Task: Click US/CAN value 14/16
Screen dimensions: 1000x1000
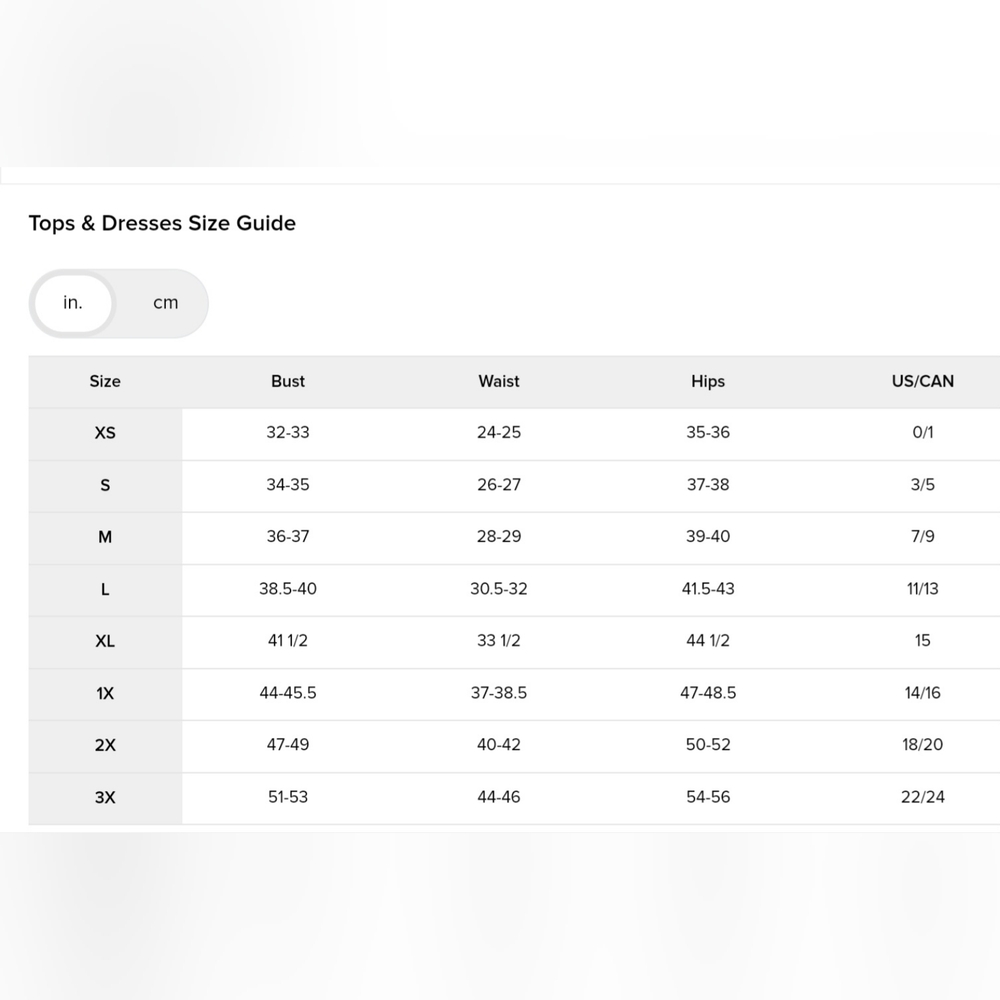Action: (923, 693)
